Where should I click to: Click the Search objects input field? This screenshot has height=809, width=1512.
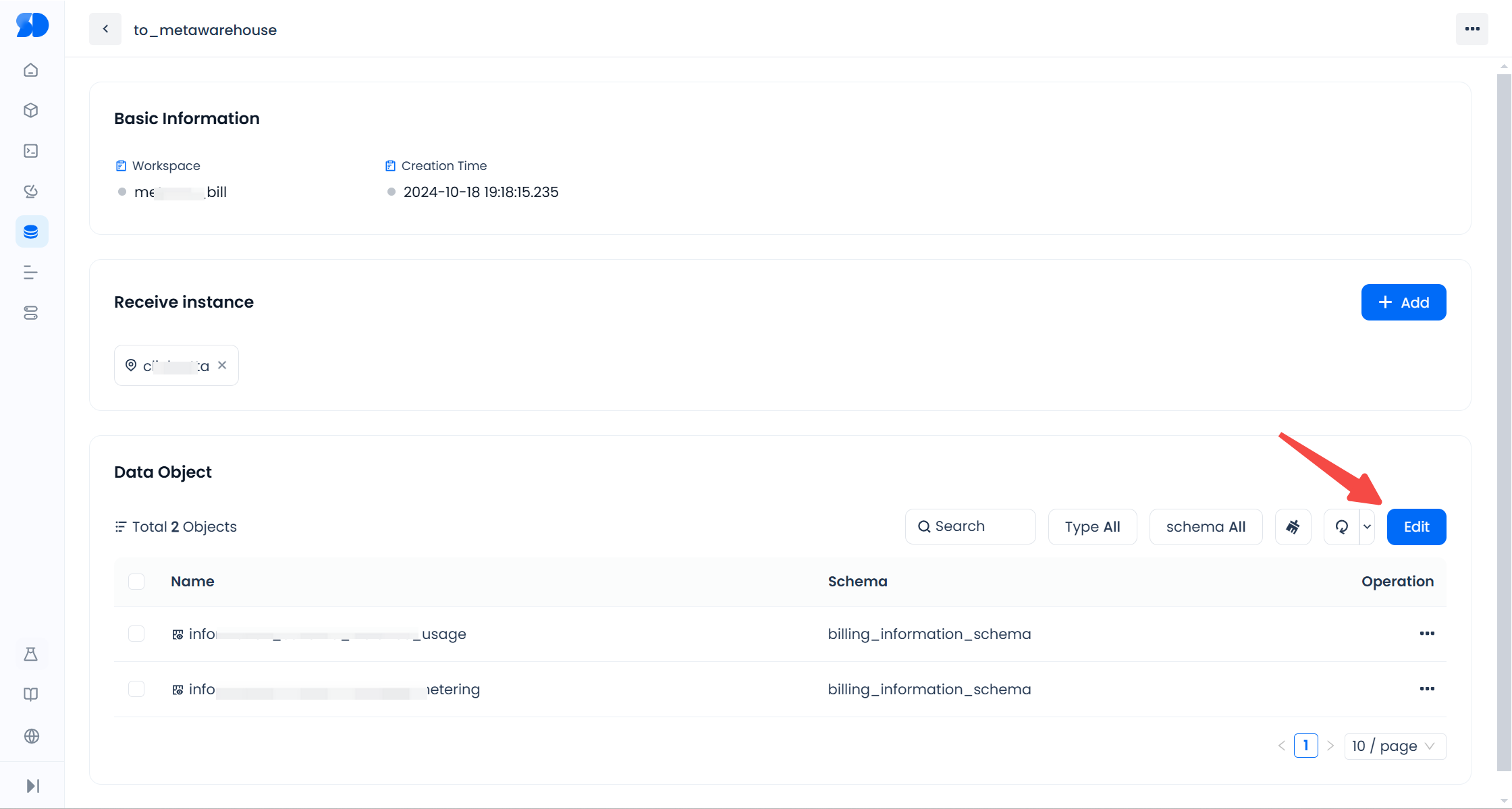tap(971, 527)
